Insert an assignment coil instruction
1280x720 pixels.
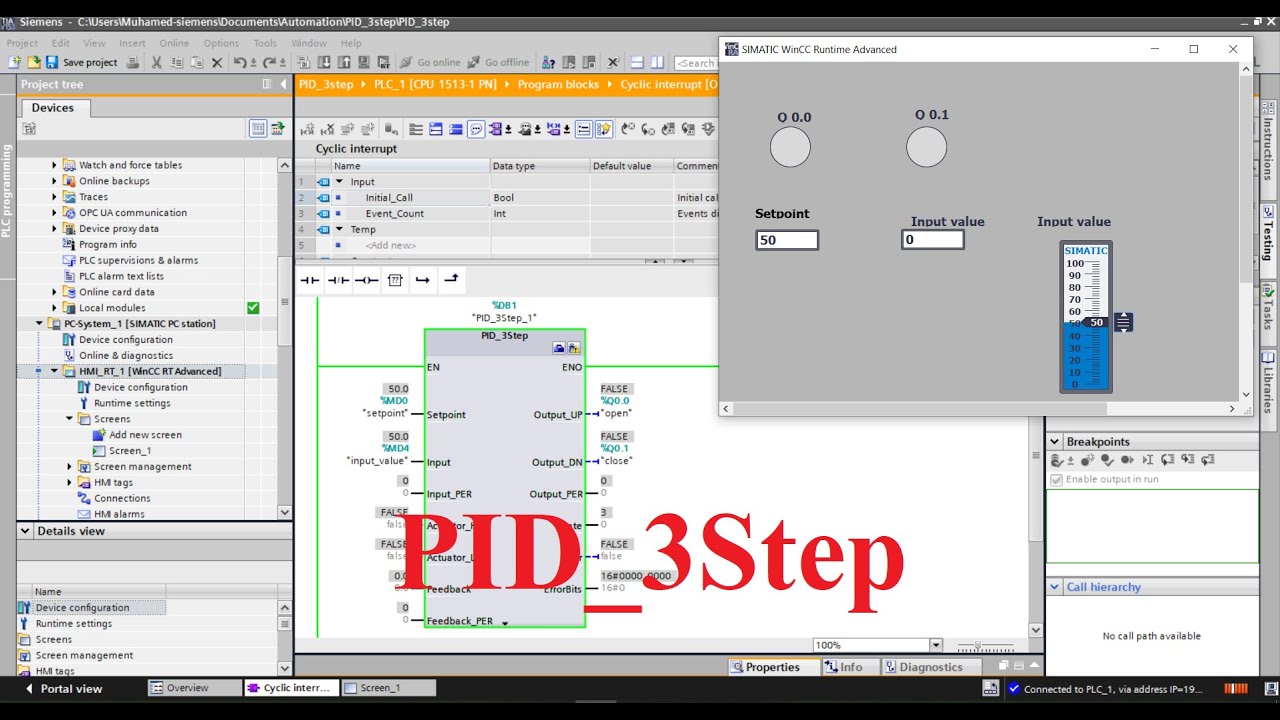(x=366, y=280)
